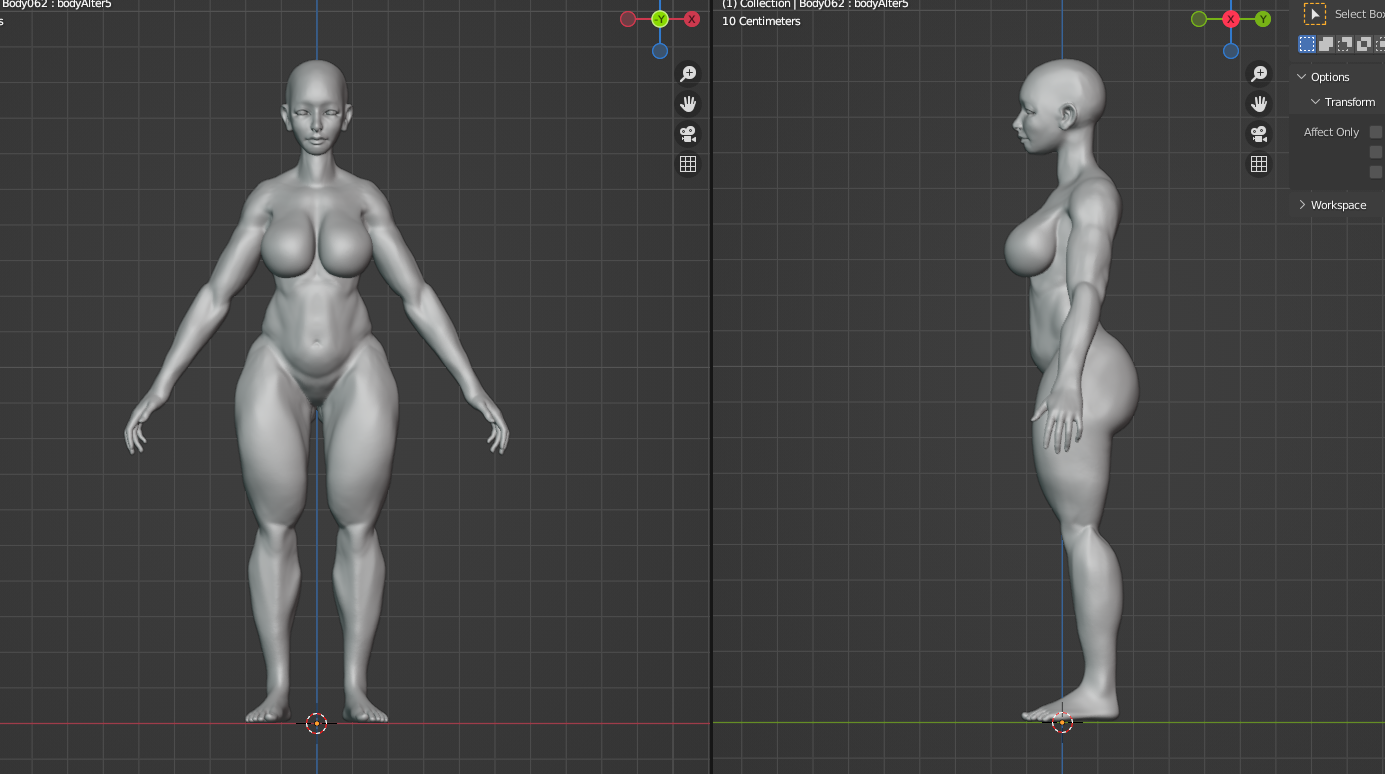Expand the Workspace panel
Screen dimensions: 1385x774
point(1302,205)
